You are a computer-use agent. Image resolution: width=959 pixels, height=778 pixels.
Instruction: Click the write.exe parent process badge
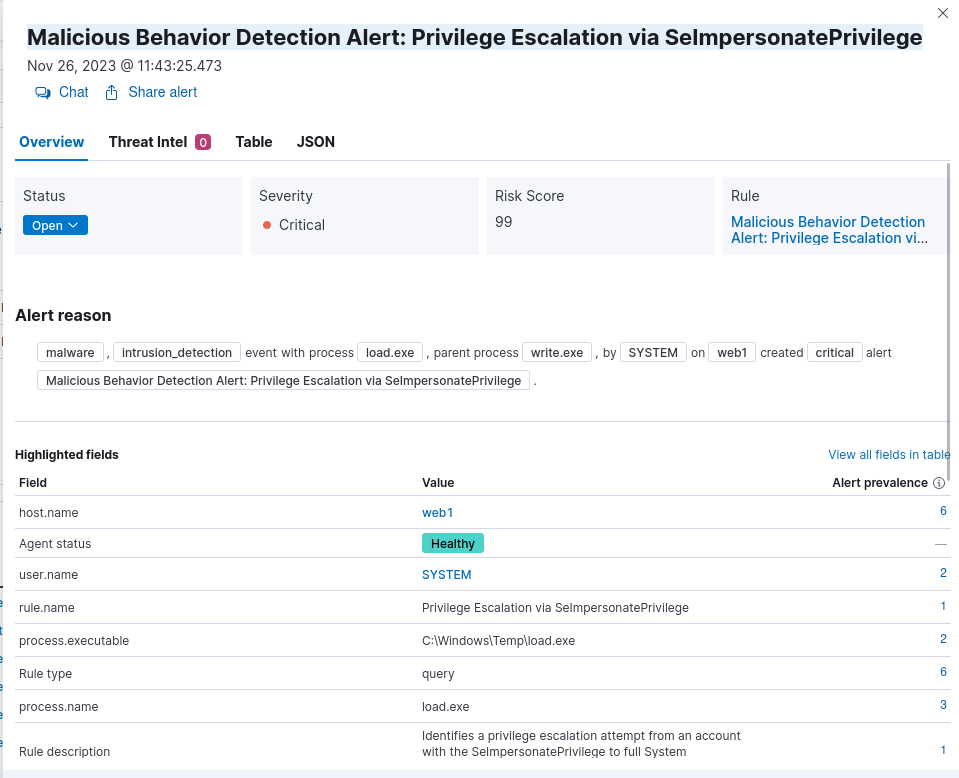(557, 353)
